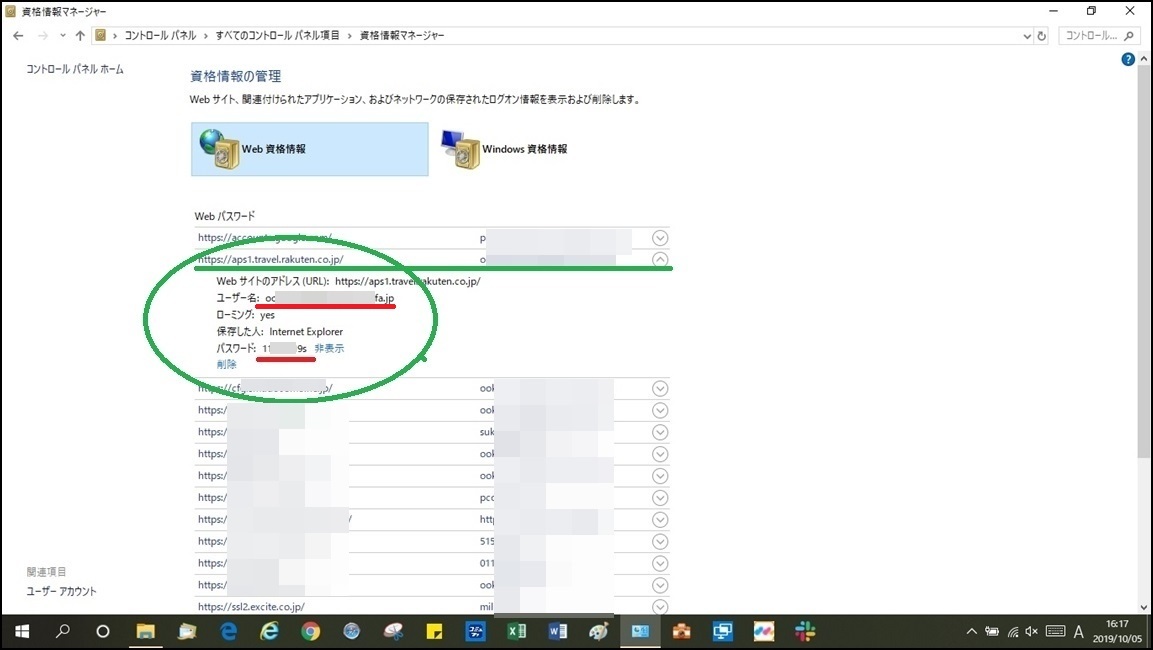Viewport: 1153px width, 650px height.
Task: Expand credential row with user 'suk'
Action: (x=660, y=432)
